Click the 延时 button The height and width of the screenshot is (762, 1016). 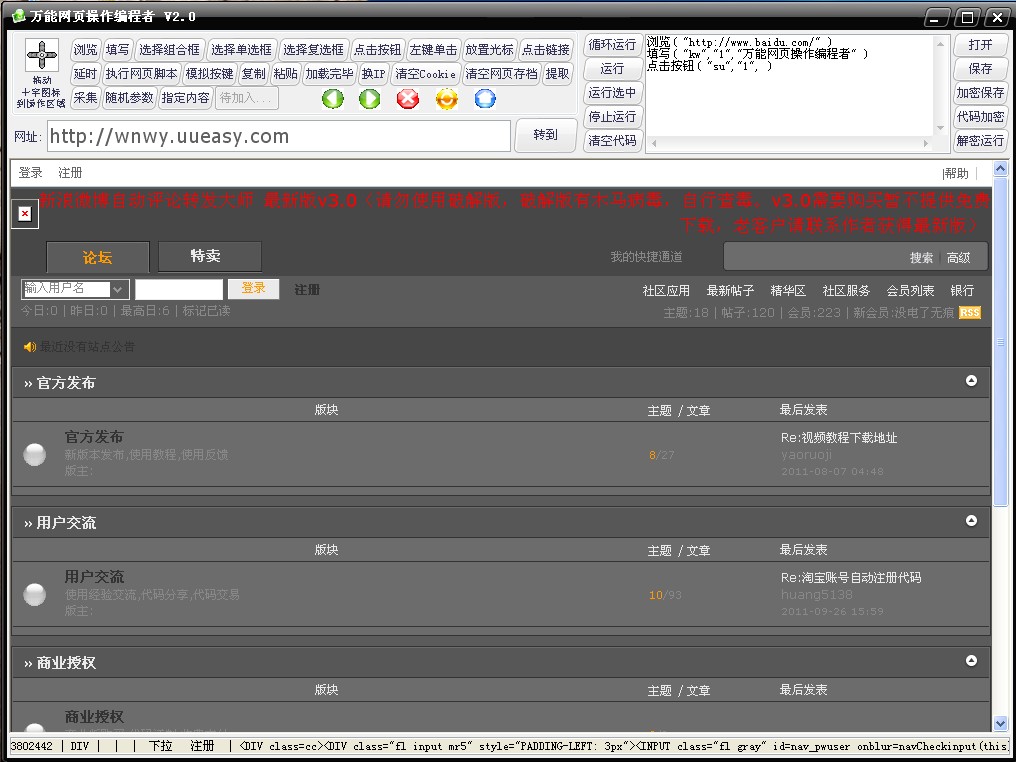85,74
